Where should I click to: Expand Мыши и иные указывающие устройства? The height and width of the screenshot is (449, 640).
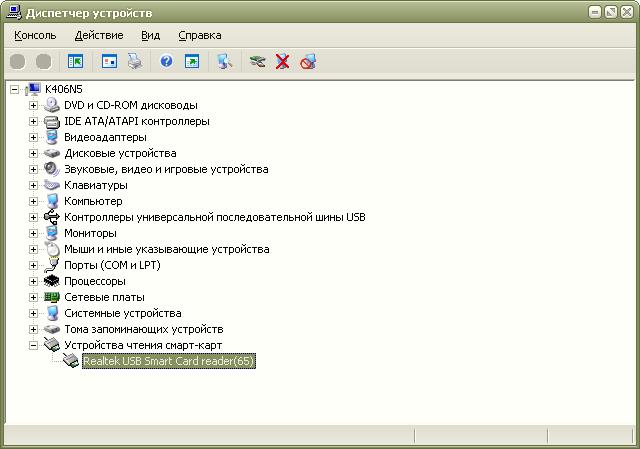pos(33,249)
